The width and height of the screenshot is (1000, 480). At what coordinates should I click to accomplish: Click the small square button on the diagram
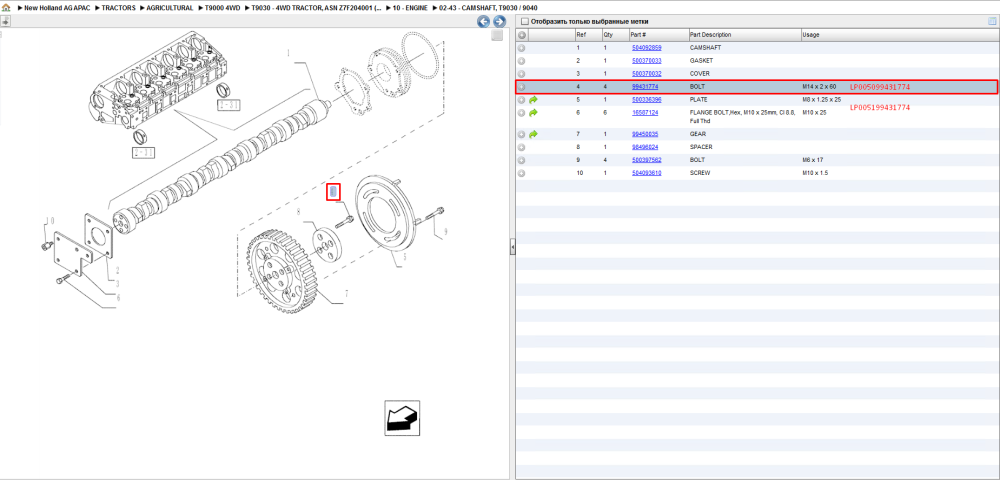click(x=497, y=36)
